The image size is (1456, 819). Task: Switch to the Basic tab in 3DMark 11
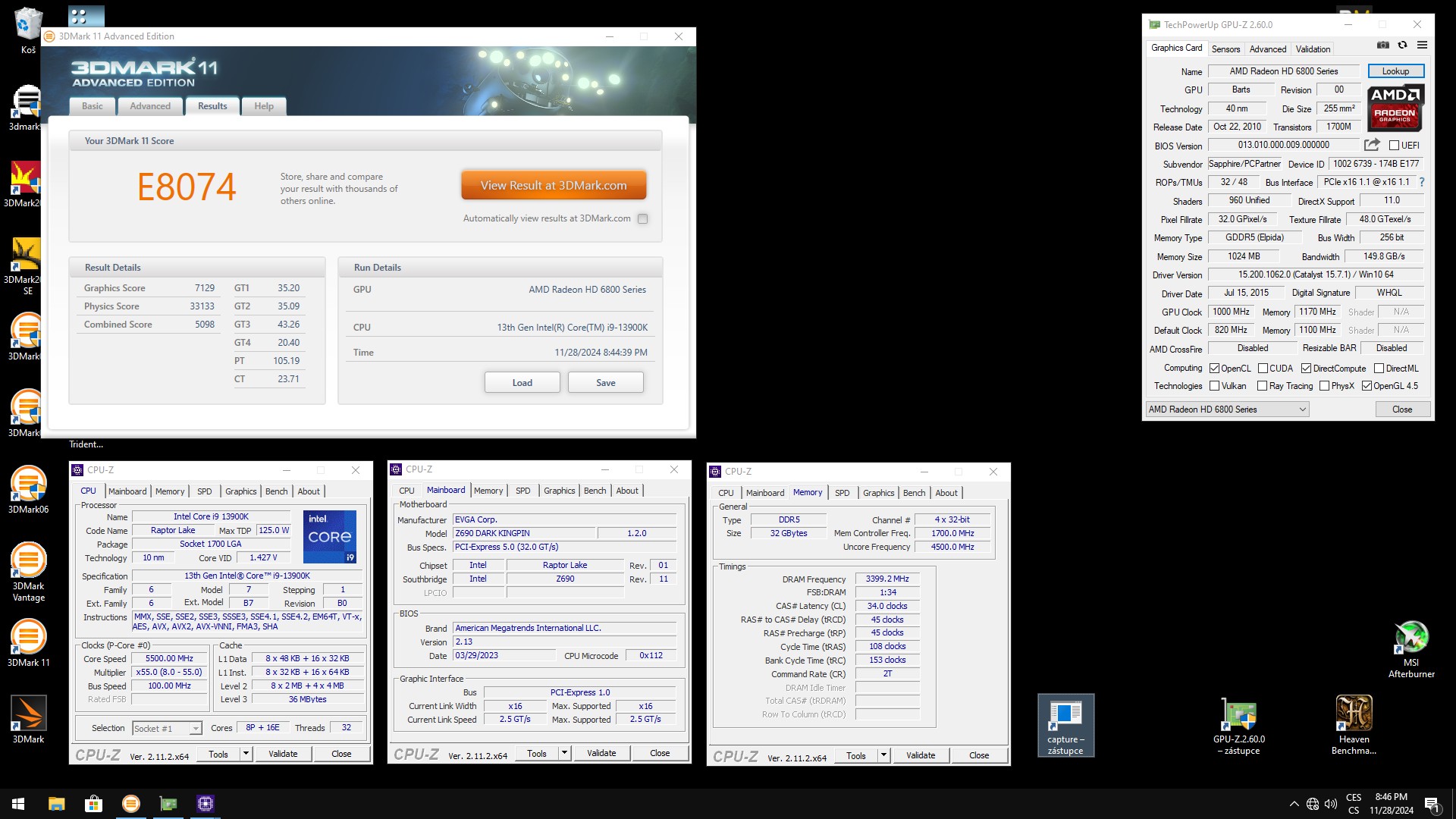tap(93, 106)
